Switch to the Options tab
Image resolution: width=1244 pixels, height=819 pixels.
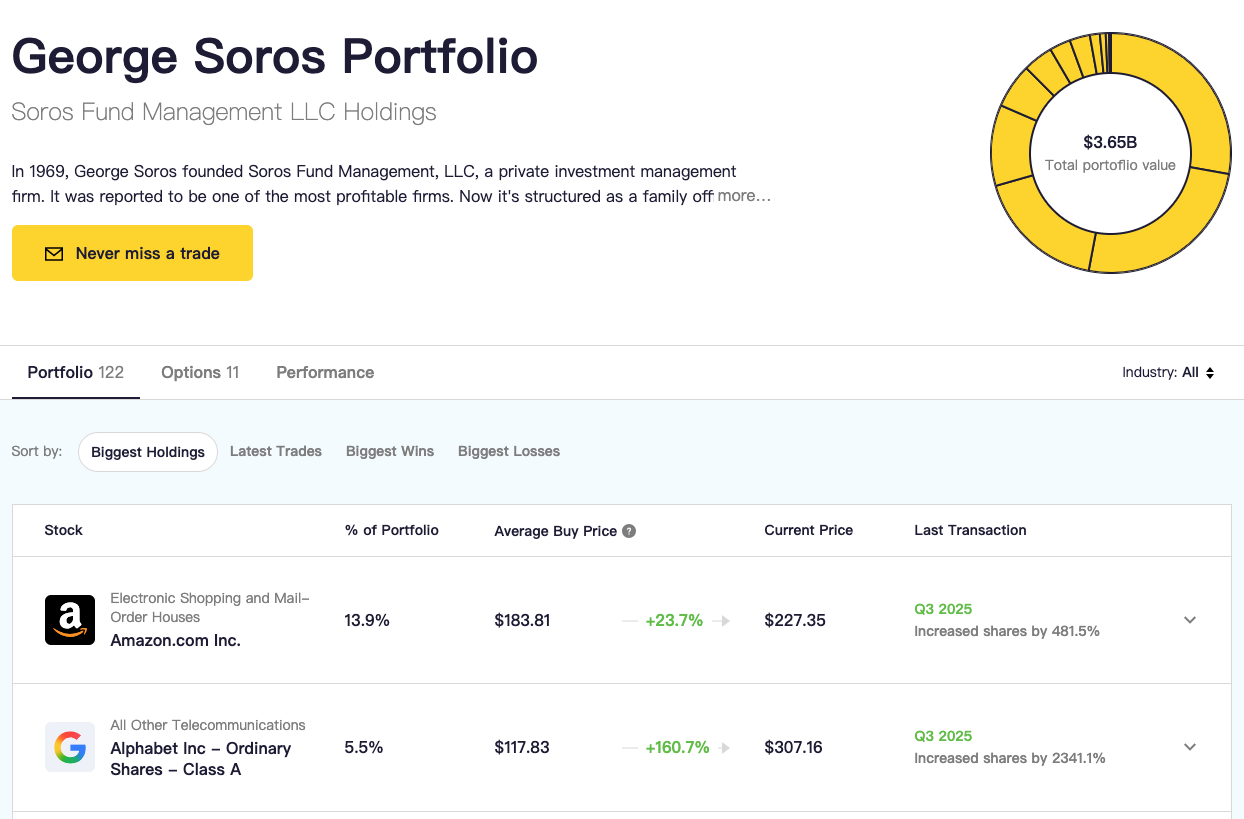pyautogui.click(x=200, y=373)
